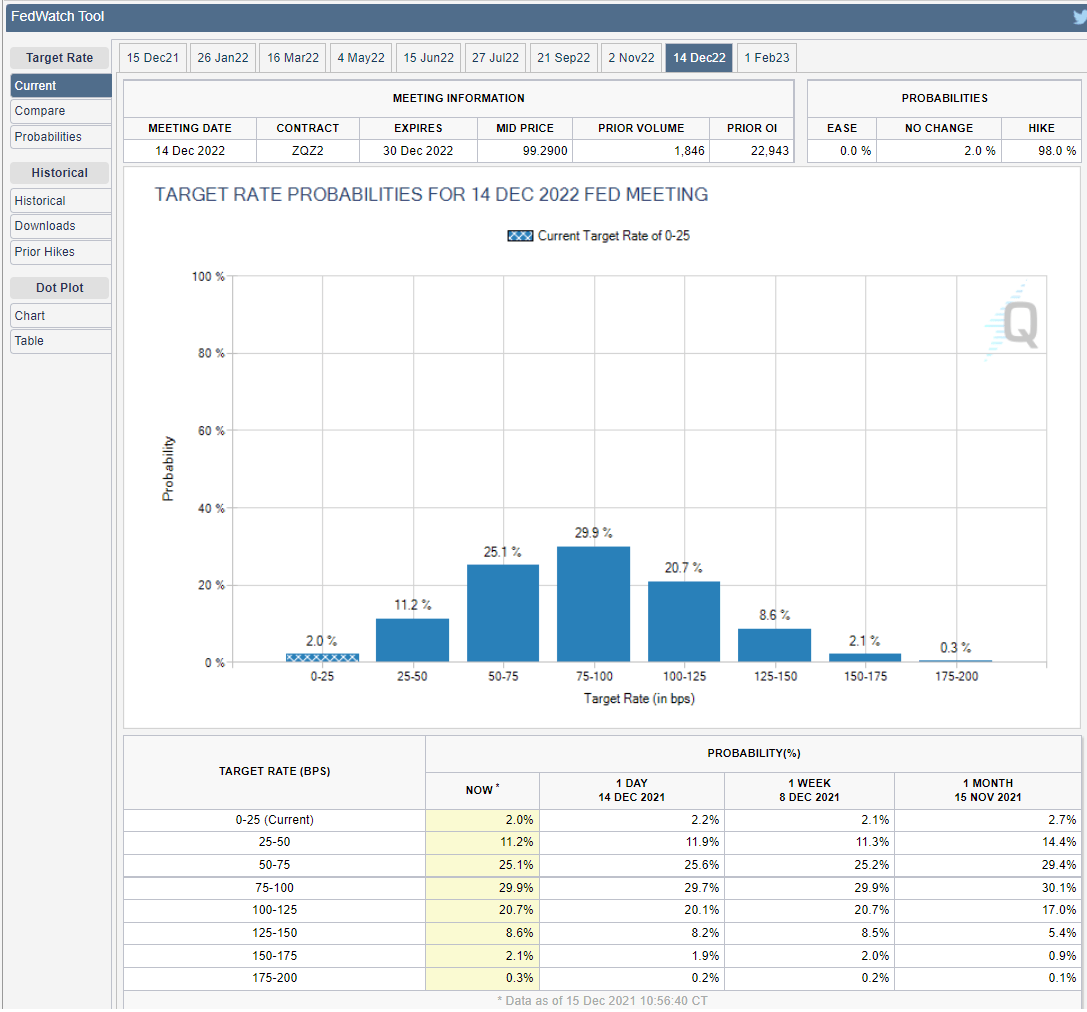View Prior Hikes from the sidebar

pyautogui.click(x=60, y=252)
